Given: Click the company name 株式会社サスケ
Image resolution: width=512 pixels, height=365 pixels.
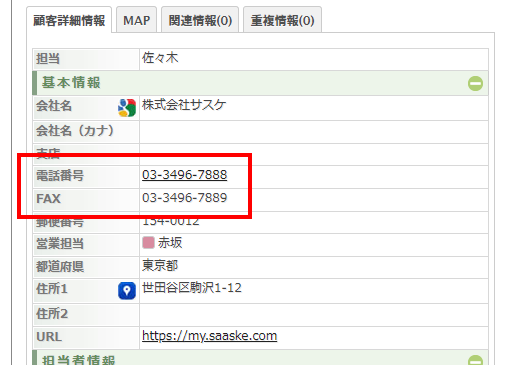Looking at the screenshot, I should click(x=184, y=105).
